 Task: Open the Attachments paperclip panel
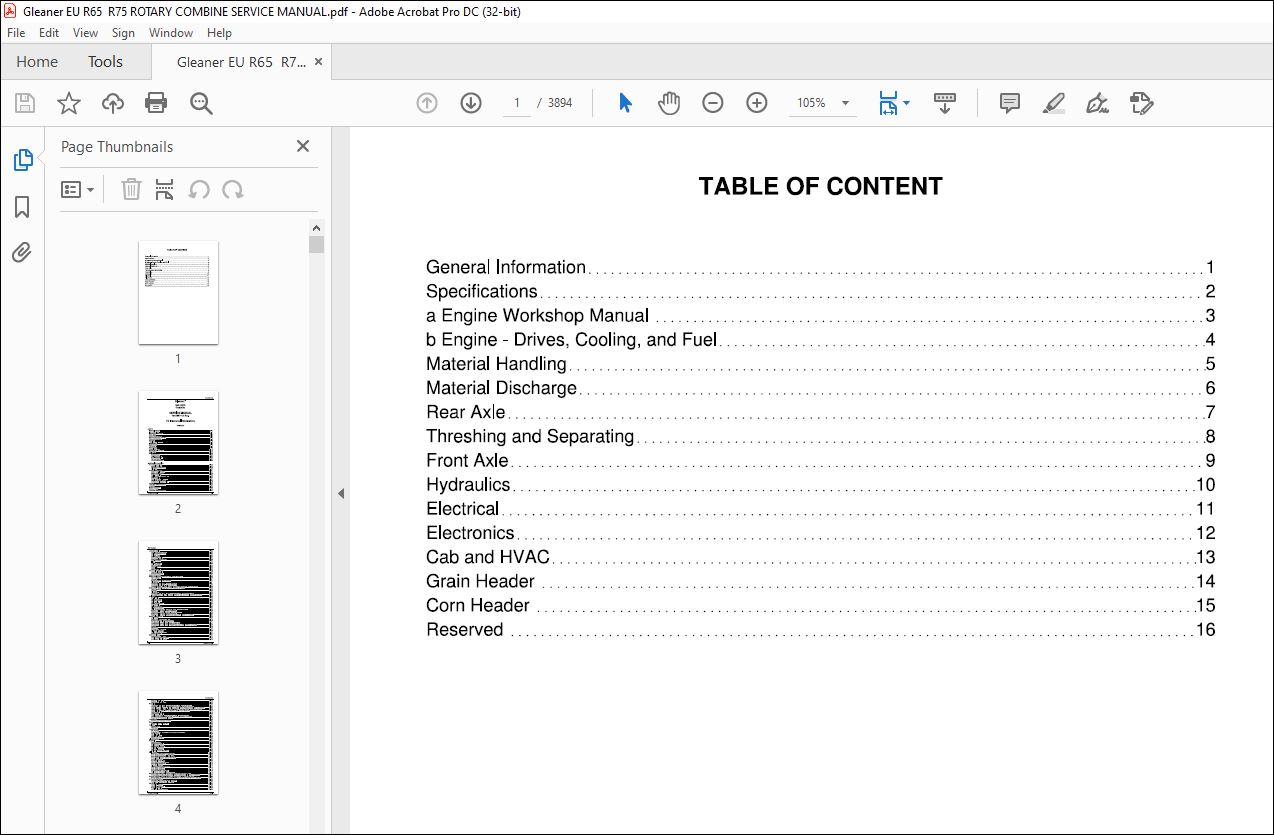click(x=22, y=253)
